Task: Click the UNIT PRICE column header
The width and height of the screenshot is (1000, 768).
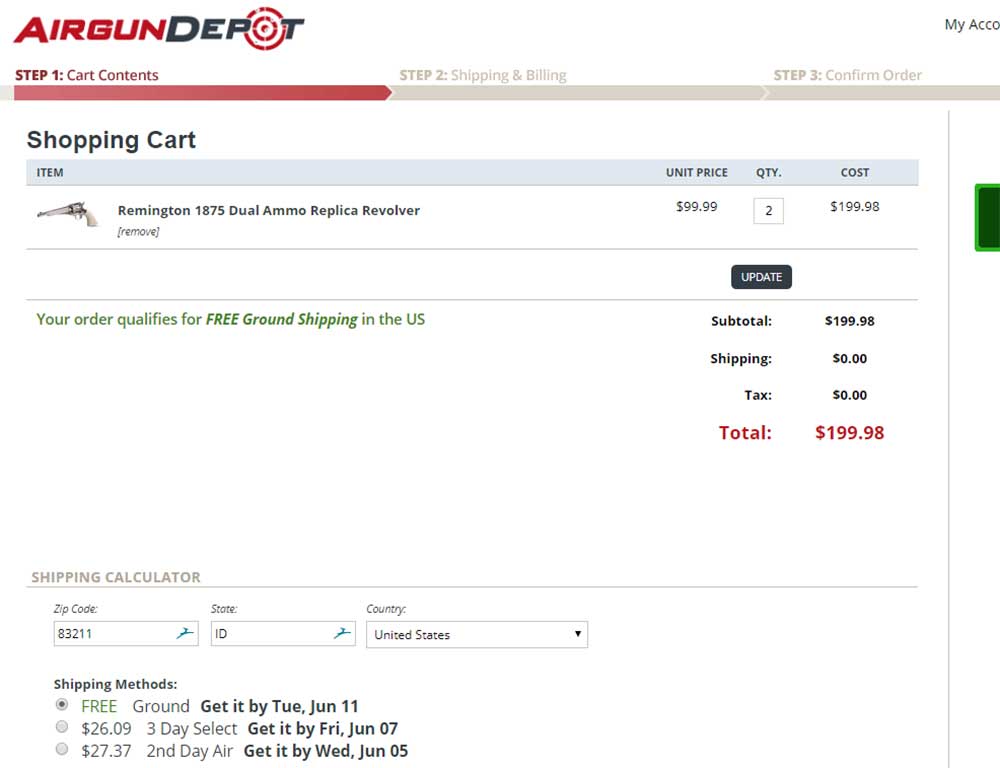Action: (x=696, y=173)
